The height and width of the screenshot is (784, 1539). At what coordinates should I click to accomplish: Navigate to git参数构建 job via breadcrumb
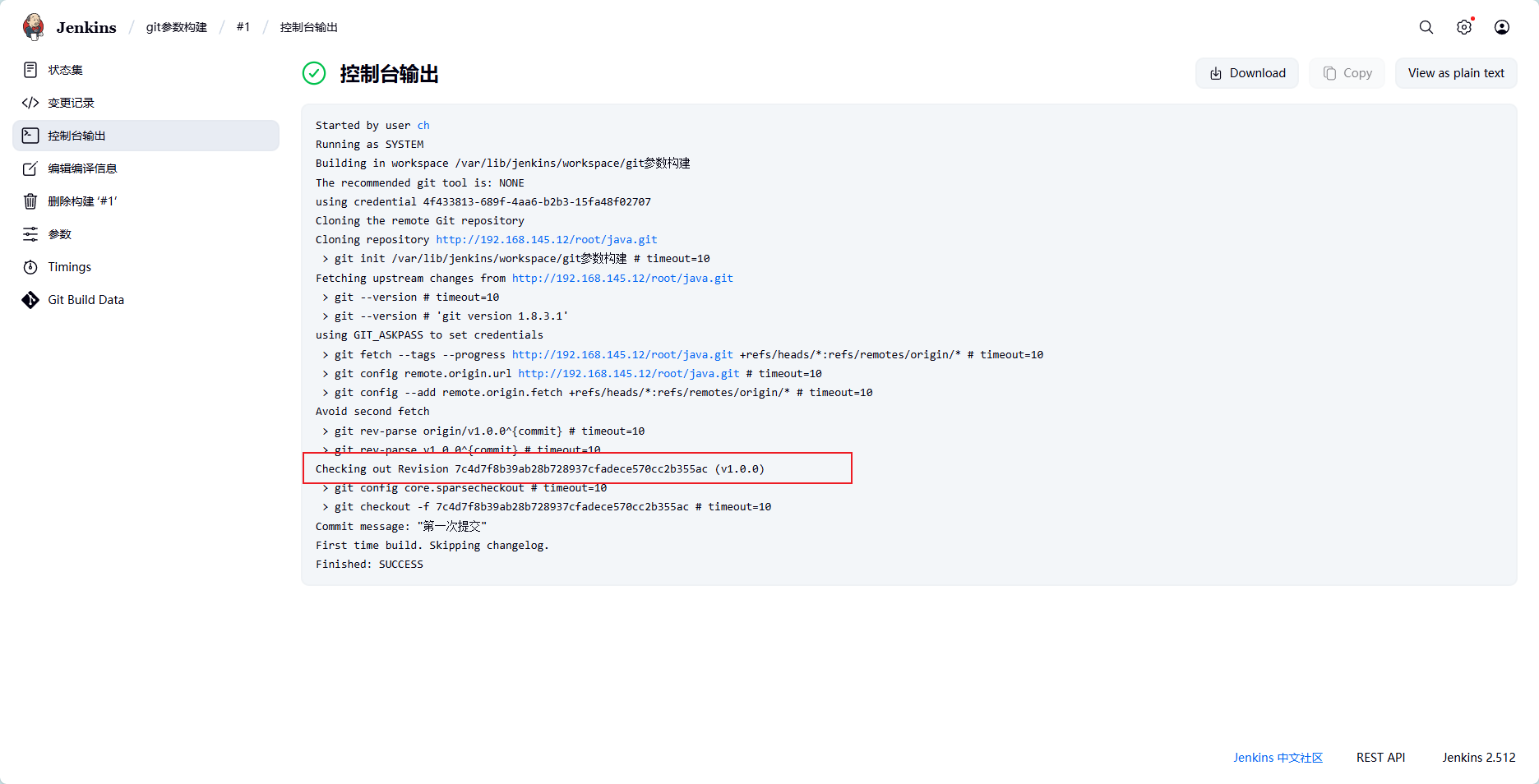click(175, 26)
